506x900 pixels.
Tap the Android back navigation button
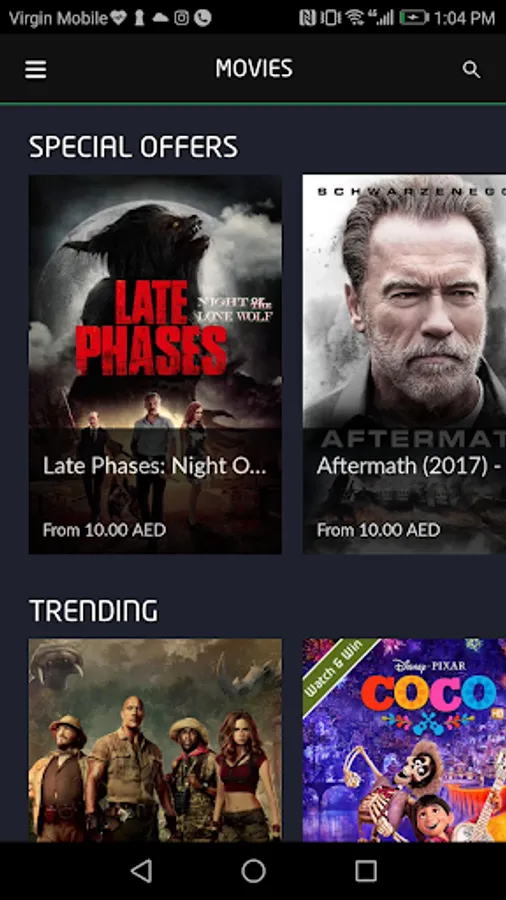pos(141,871)
